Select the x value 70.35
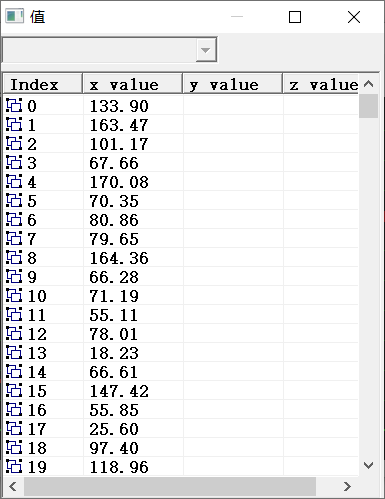Viewport: 385px width, 499px height. tap(114, 201)
